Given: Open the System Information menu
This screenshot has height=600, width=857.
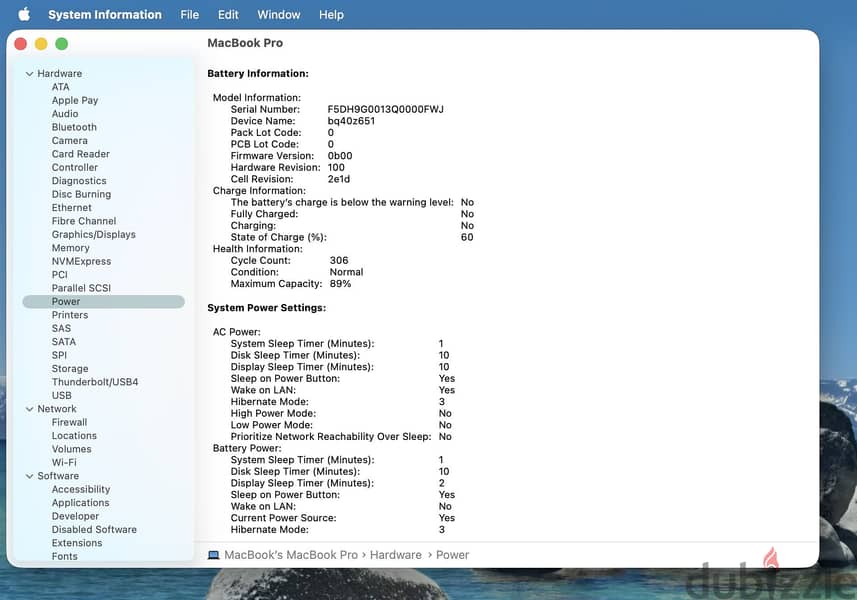Looking at the screenshot, I should click(x=105, y=15).
